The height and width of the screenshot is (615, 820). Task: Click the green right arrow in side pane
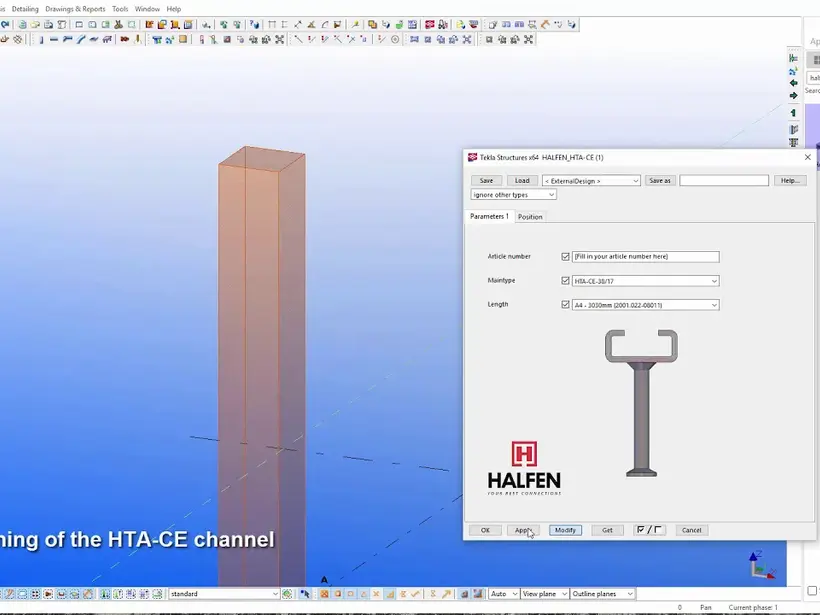coord(793,96)
